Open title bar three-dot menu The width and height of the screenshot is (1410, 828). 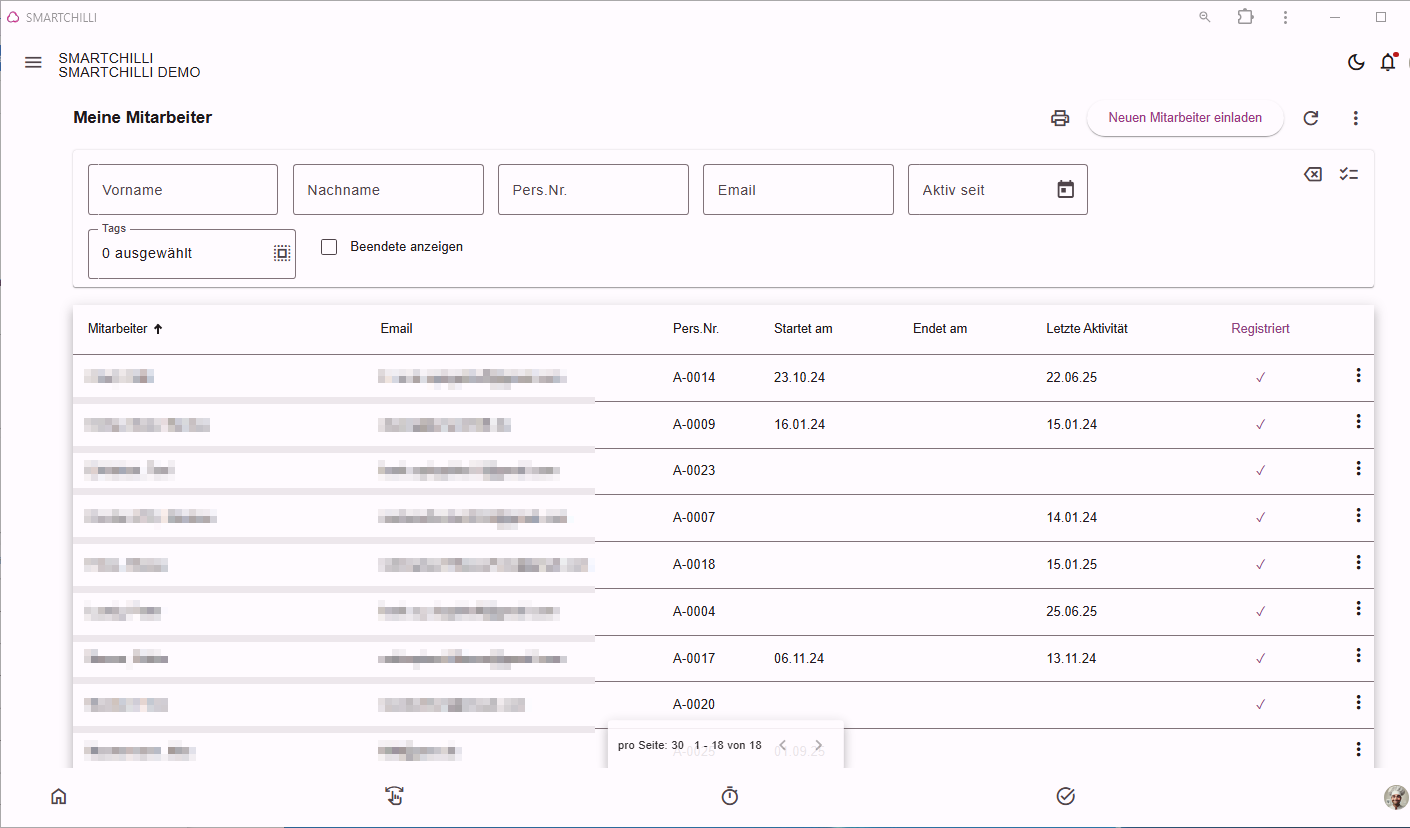(x=1285, y=17)
